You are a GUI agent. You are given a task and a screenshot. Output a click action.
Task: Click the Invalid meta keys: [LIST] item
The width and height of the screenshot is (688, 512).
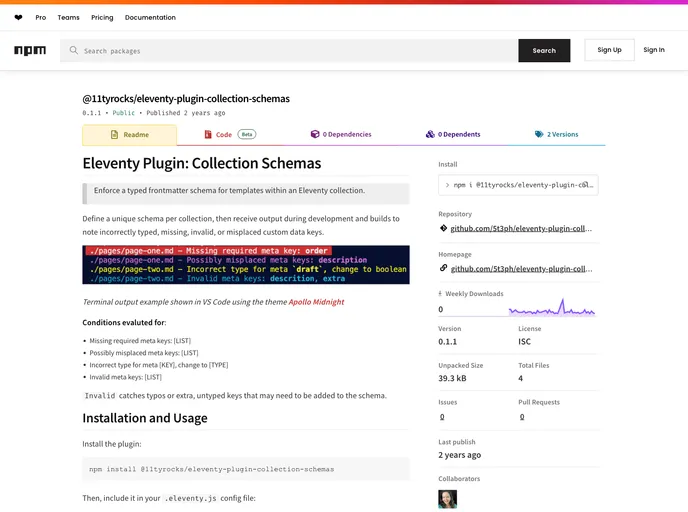coord(125,377)
